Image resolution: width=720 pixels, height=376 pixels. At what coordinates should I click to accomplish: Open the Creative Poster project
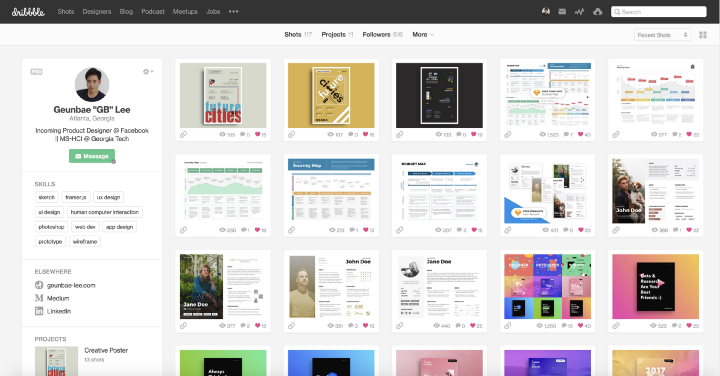[x=106, y=350]
